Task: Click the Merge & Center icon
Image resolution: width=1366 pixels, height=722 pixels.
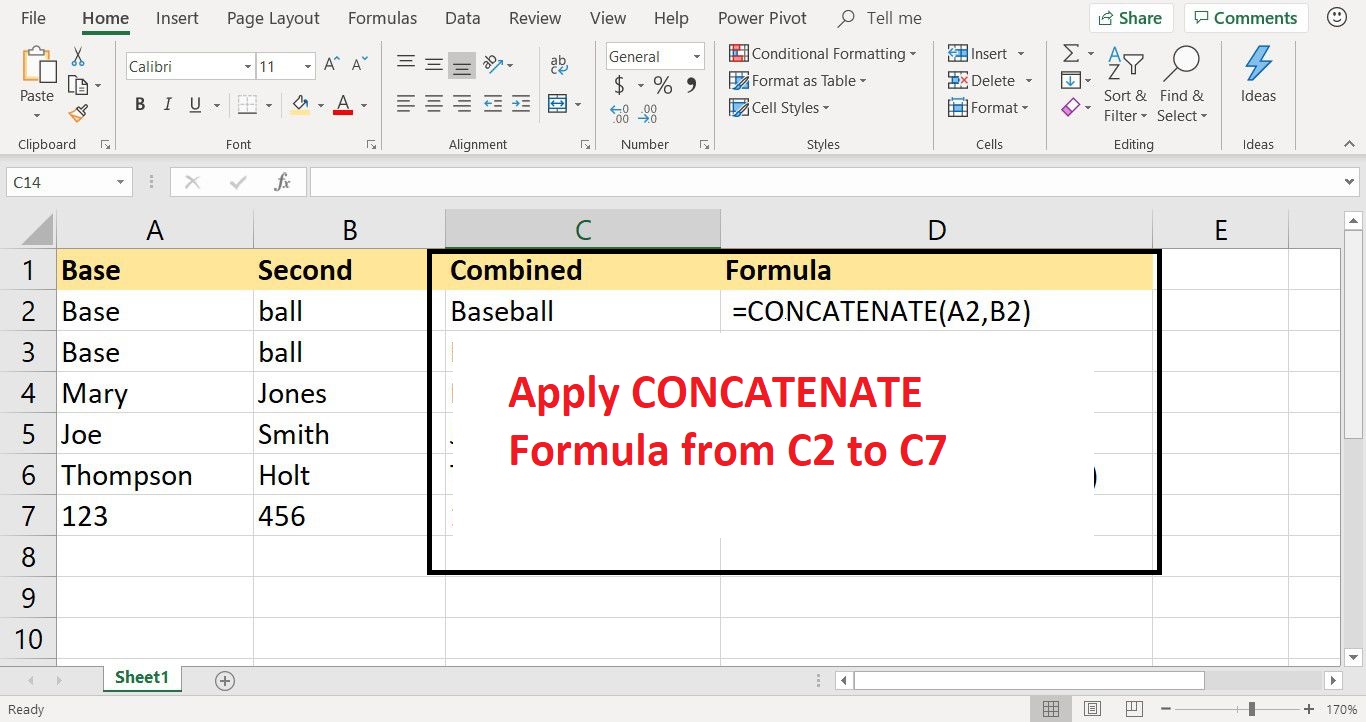Action: coord(557,104)
